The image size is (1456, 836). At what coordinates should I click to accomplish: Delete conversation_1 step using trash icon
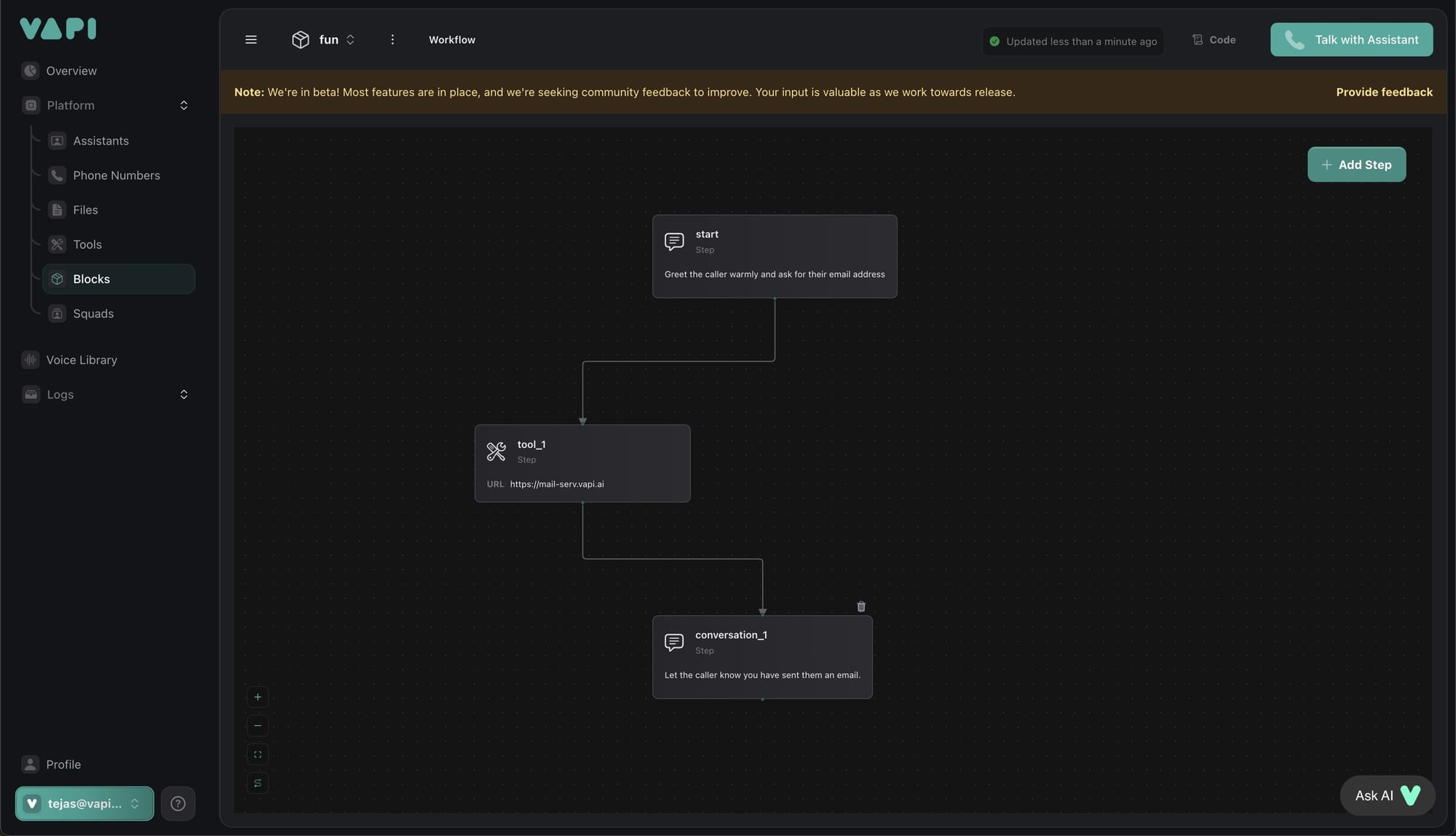861,607
